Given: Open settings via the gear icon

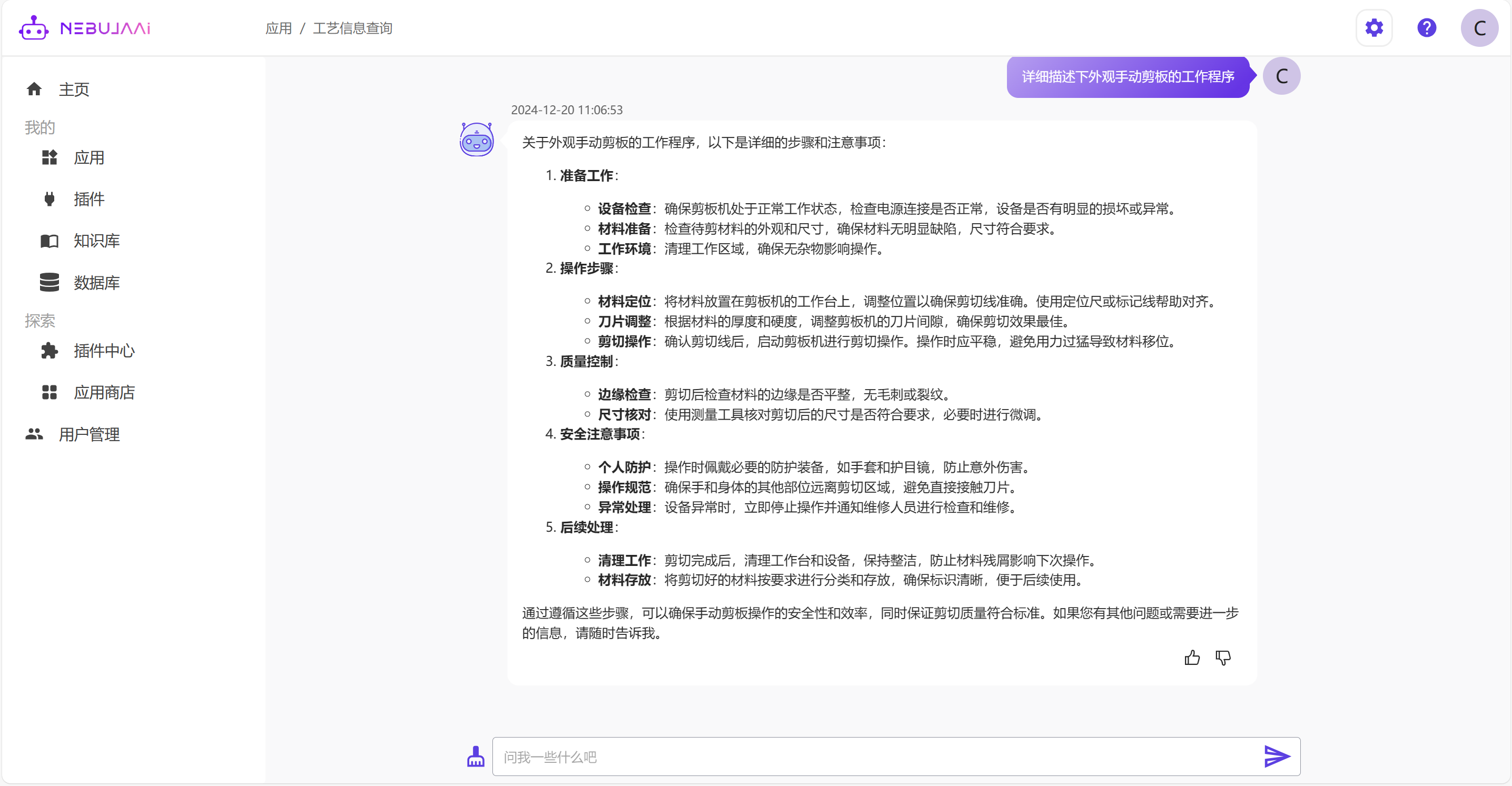Looking at the screenshot, I should (1373, 27).
